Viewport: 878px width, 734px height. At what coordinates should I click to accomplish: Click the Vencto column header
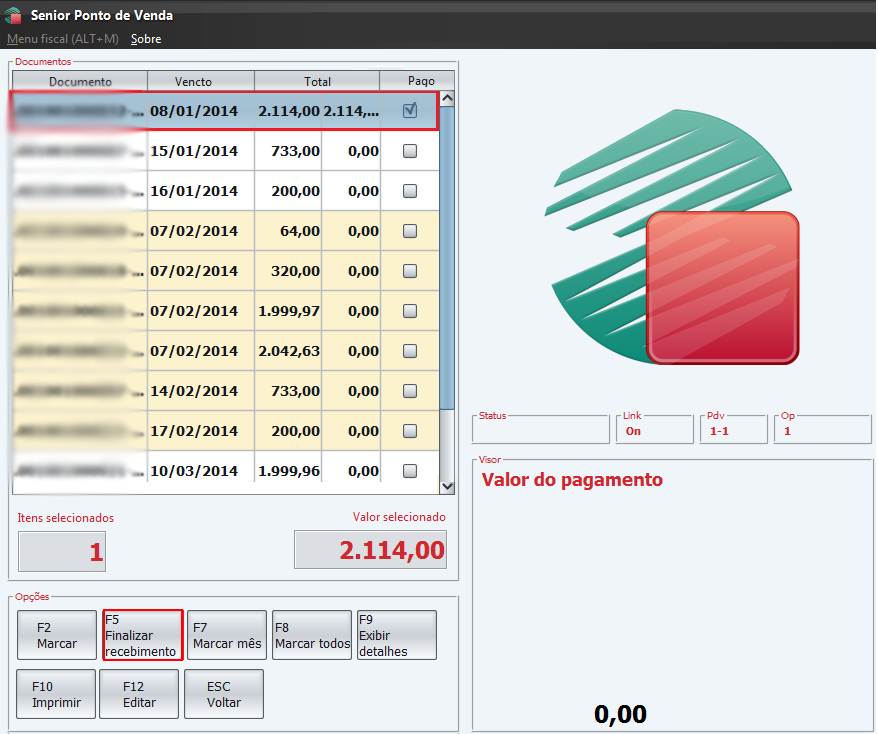[x=201, y=81]
